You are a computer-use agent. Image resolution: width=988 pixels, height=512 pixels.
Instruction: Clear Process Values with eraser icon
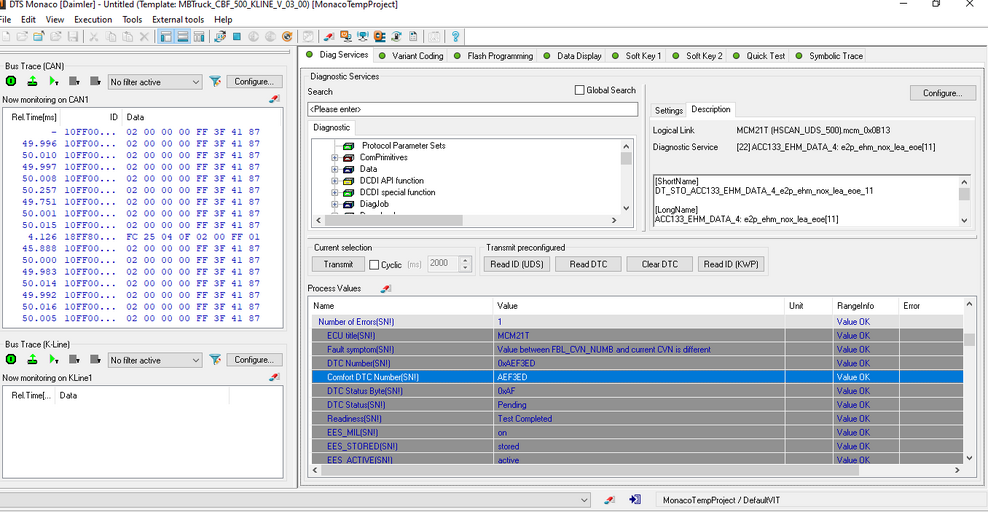[x=386, y=288]
